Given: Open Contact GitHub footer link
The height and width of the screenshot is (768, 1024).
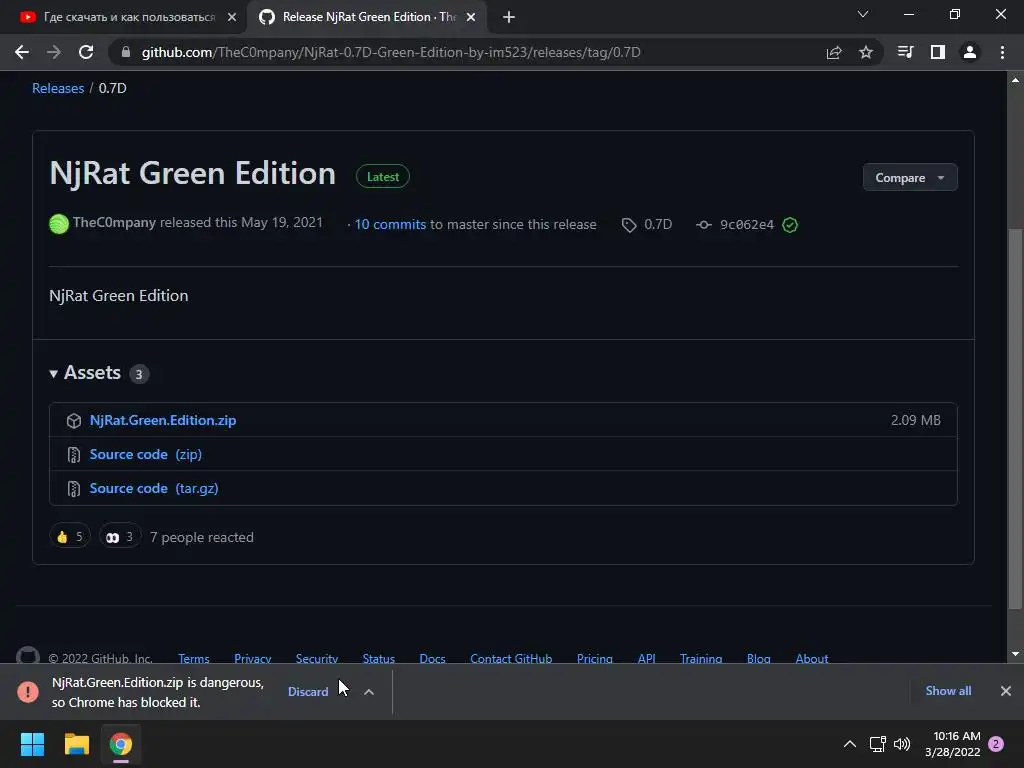Looking at the screenshot, I should pyautogui.click(x=511, y=658).
